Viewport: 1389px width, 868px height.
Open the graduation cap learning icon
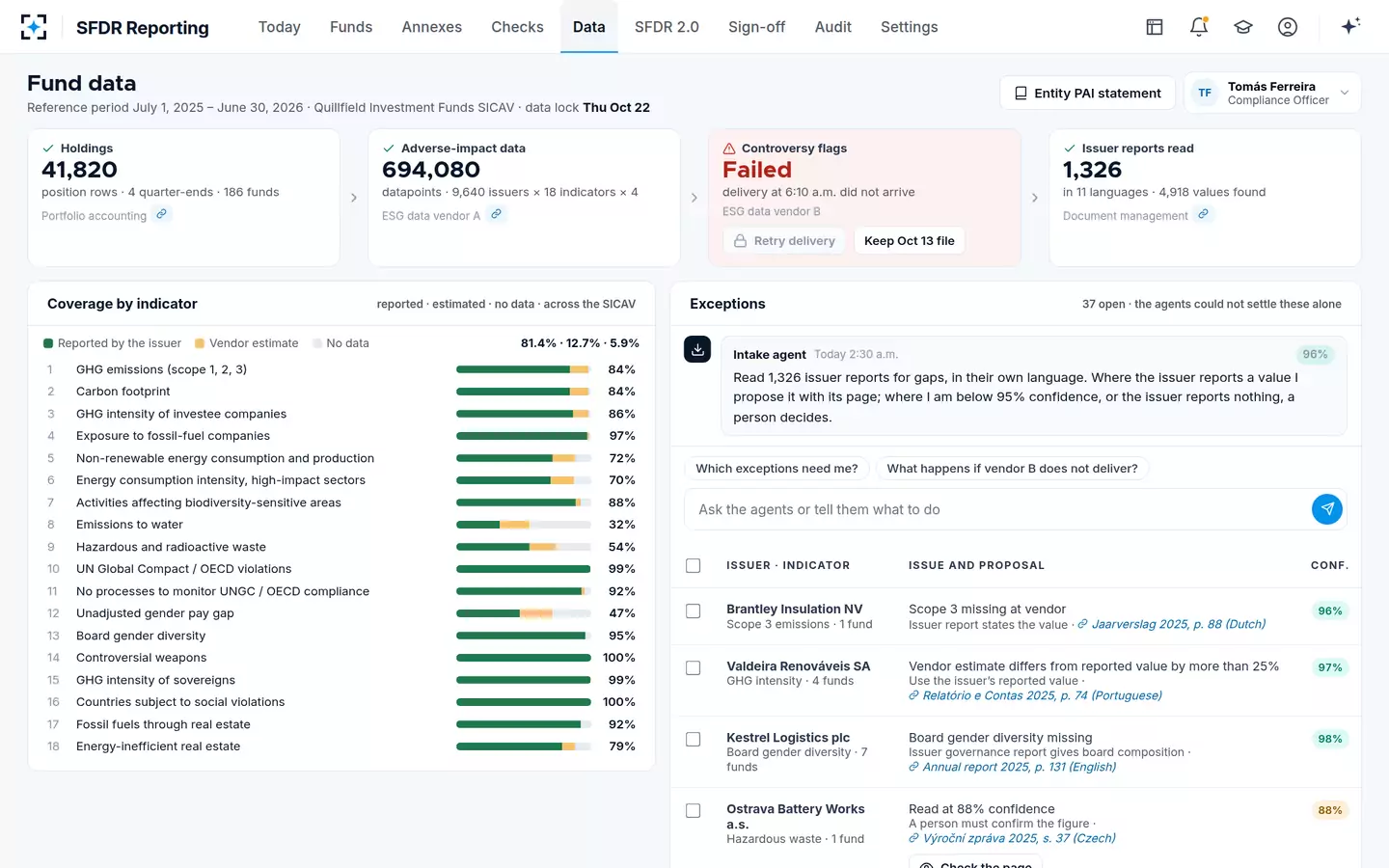[1243, 27]
